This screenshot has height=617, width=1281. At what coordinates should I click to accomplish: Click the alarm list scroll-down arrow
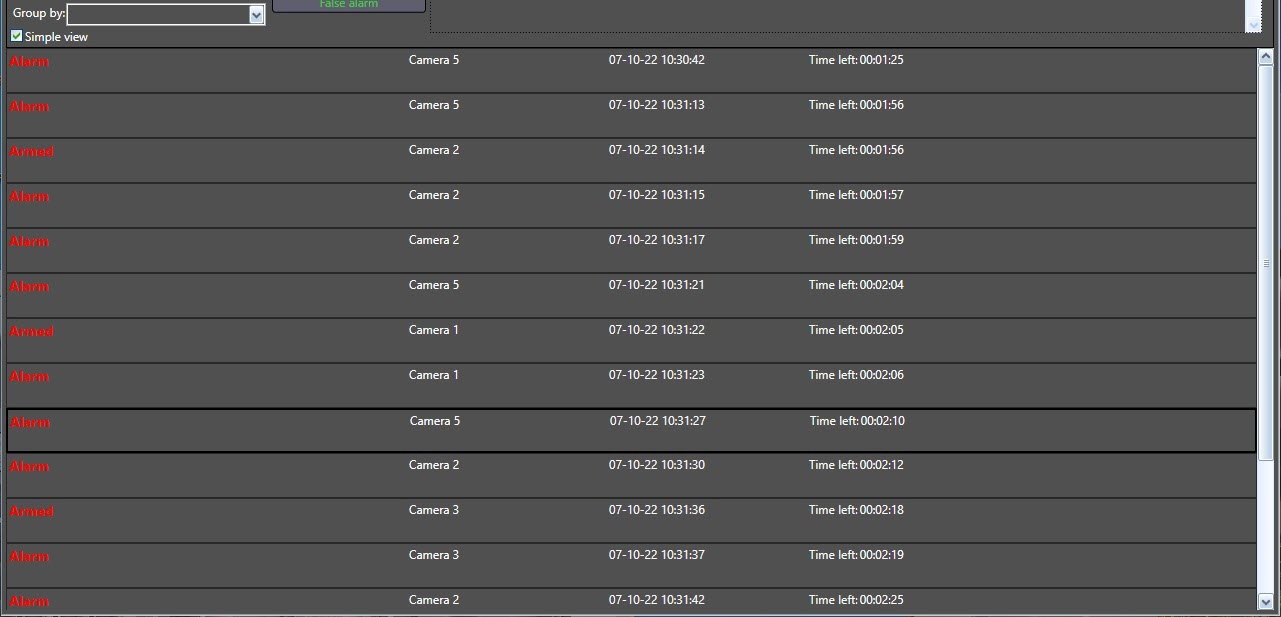pos(1265,601)
